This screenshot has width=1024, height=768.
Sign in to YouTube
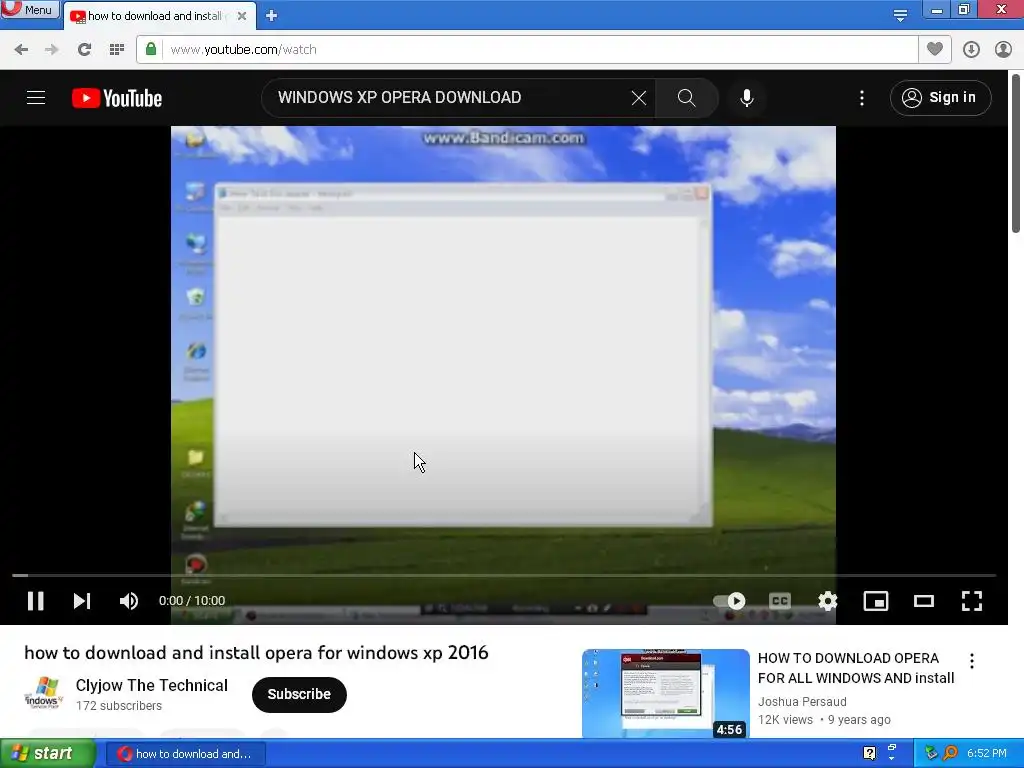940,98
